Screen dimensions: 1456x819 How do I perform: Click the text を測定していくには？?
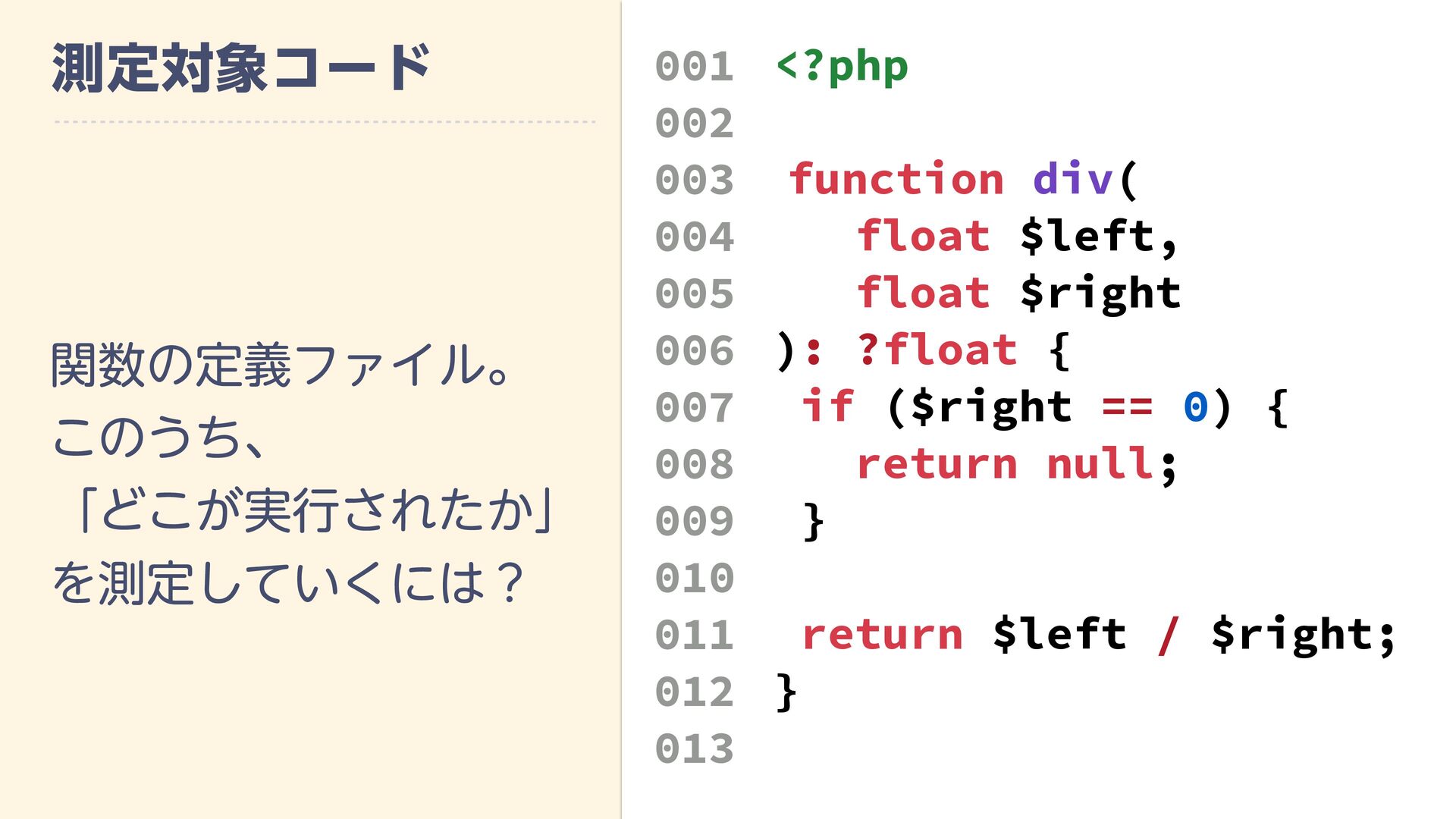pos(288,583)
